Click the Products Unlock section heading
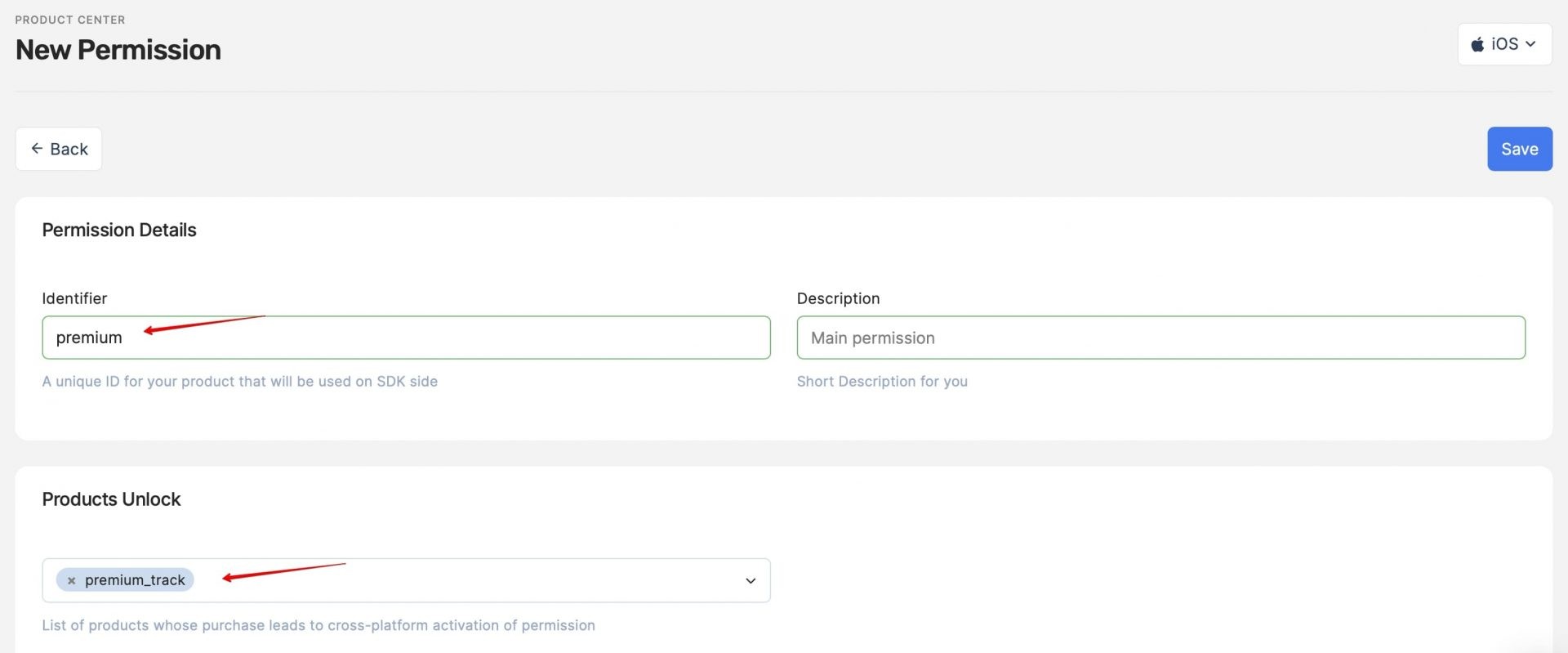Image resolution: width=1568 pixels, height=653 pixels. pos(111,499)
